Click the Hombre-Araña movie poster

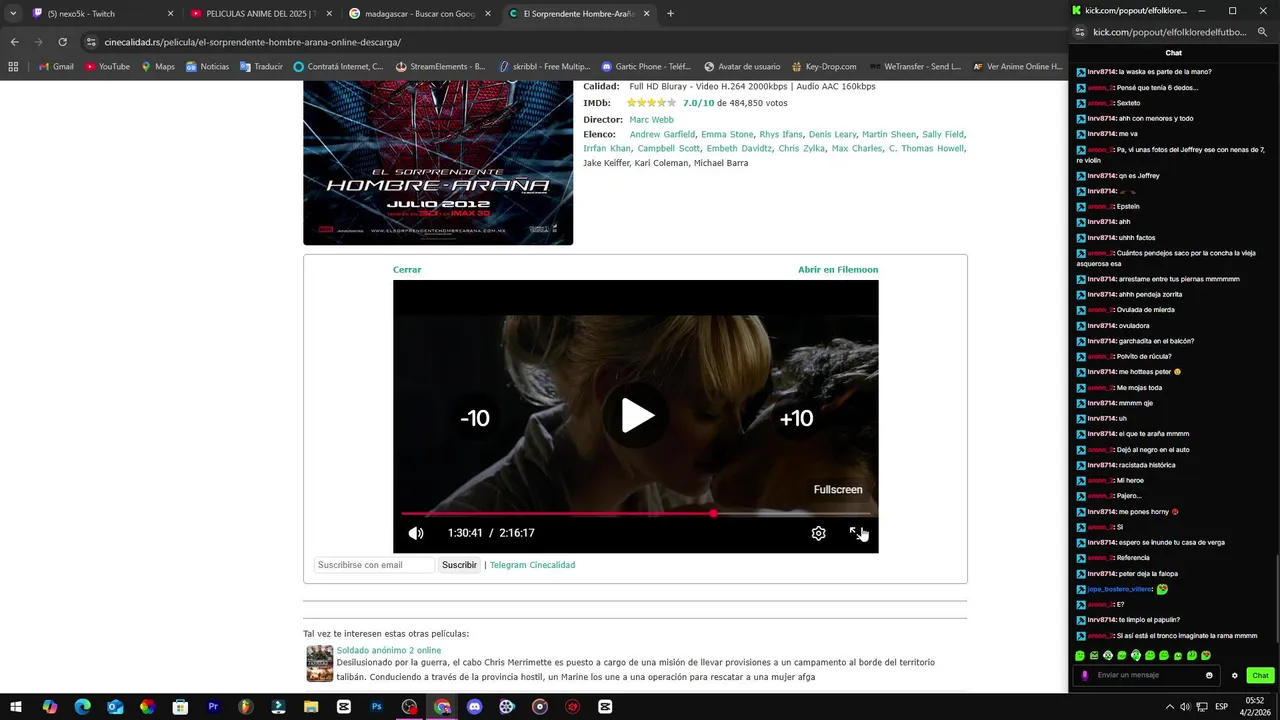[x=438, y=163]
